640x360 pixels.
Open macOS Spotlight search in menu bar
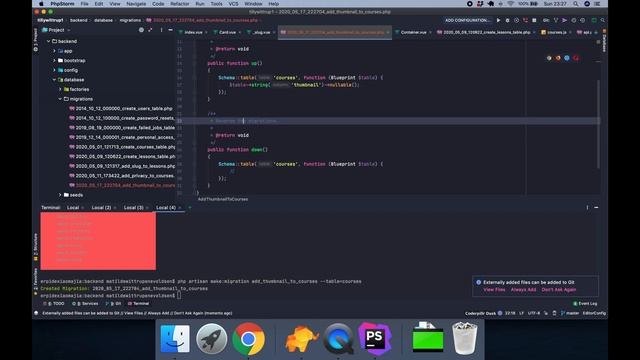[576, 4]
